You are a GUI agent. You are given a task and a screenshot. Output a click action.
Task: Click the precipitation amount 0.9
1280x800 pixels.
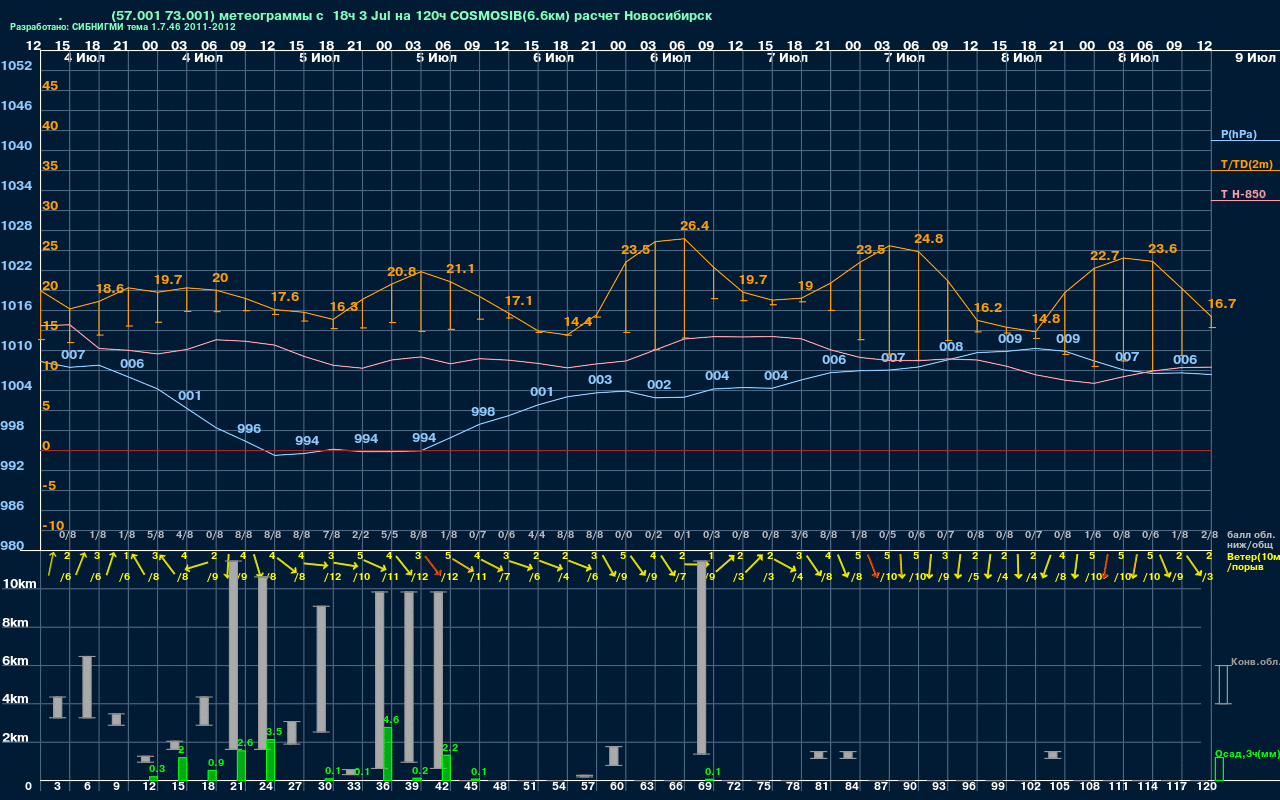[215, 763]
